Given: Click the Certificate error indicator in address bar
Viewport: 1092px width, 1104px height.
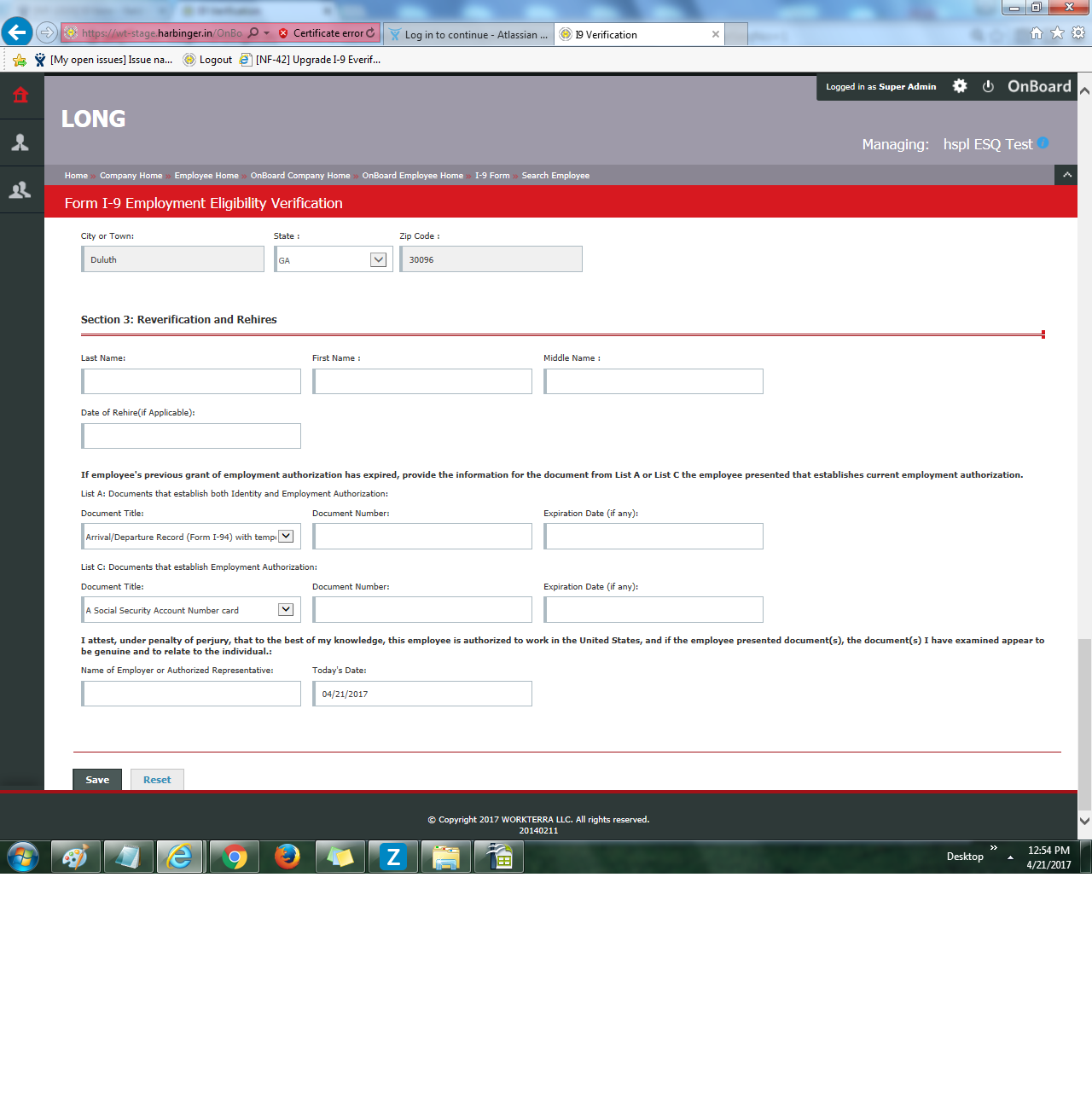Looking at the screenshot, I should [328, 32].
